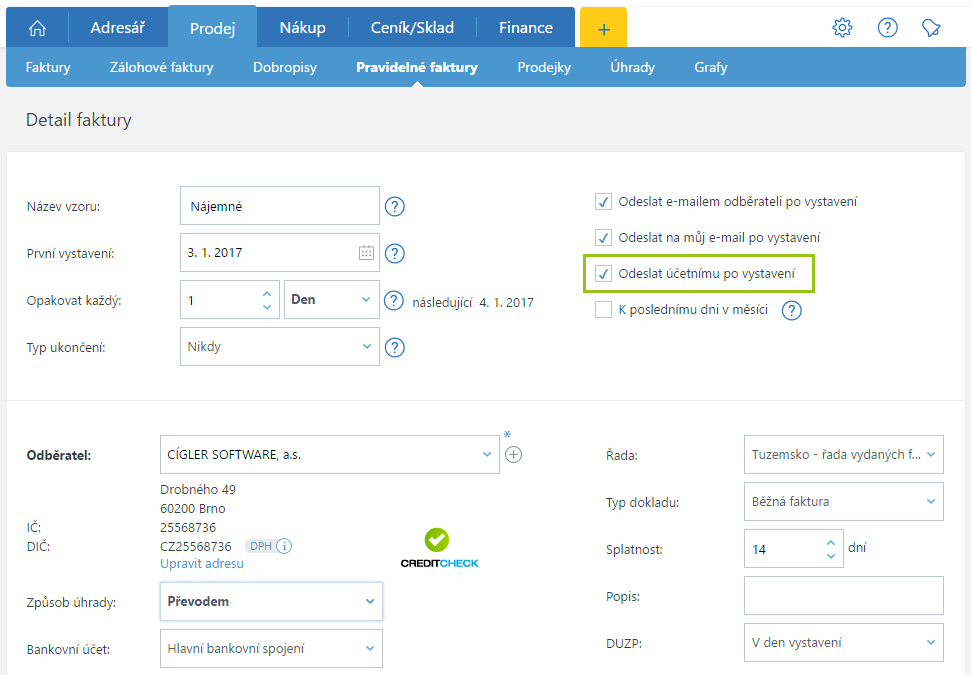
Task: Switch to Úhrady subtab
Action: point(632,67)
